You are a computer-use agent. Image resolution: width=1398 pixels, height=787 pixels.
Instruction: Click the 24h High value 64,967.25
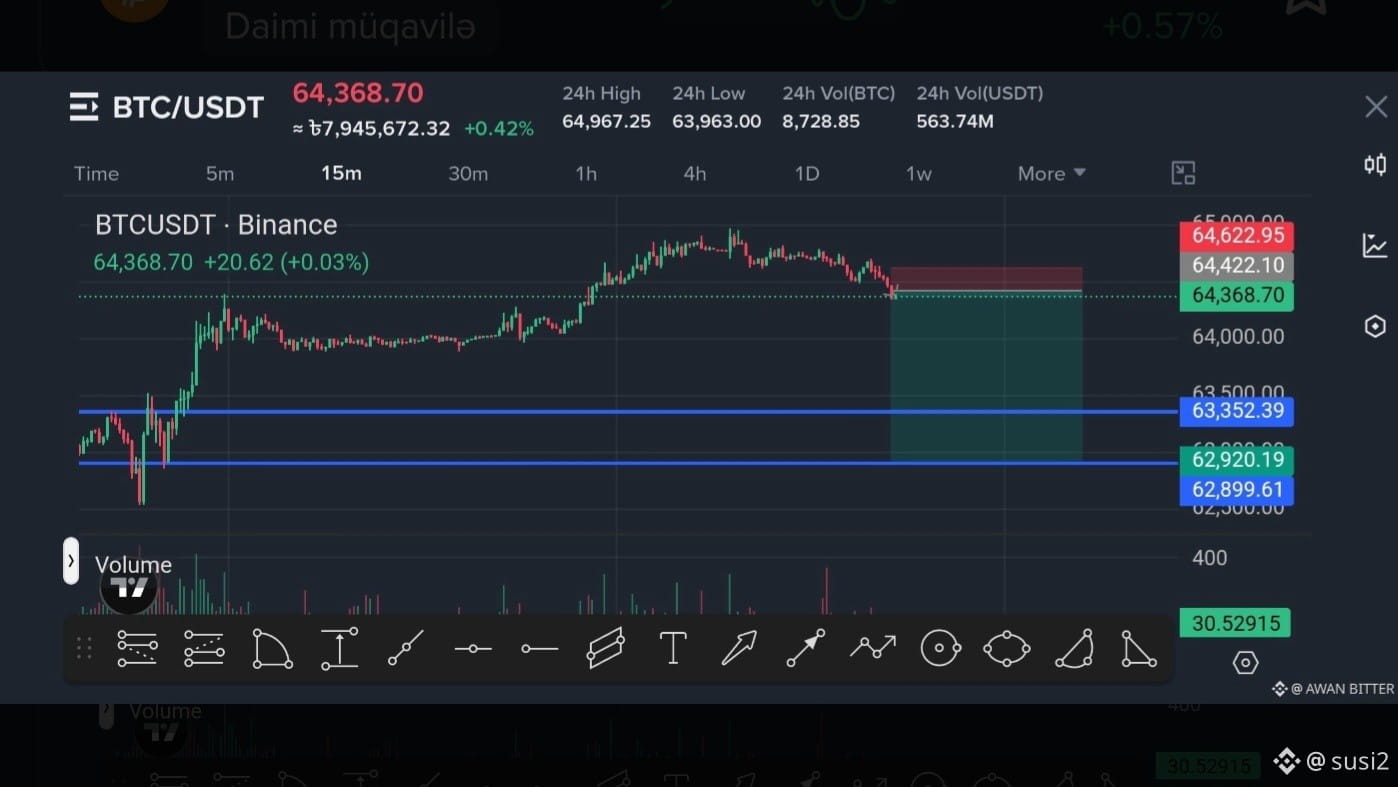point(606,122)
